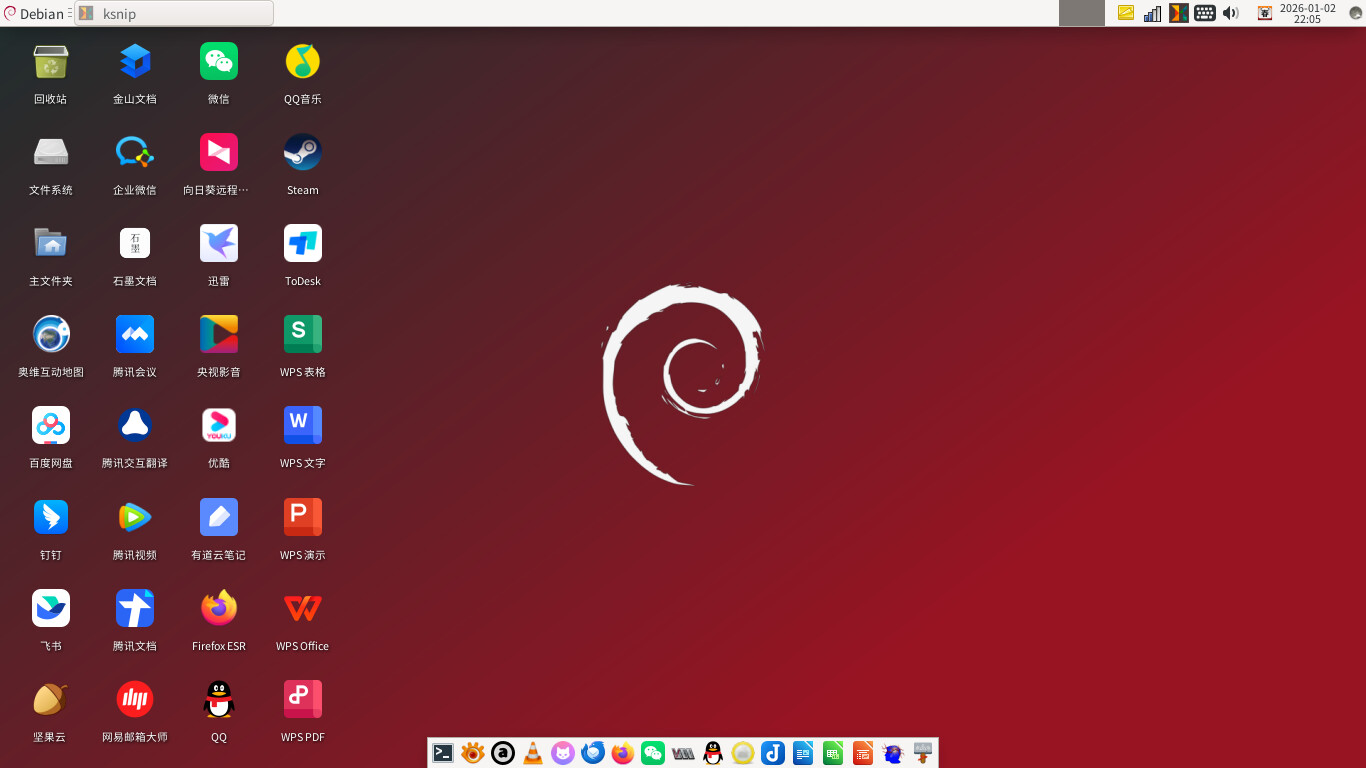
Task: Select the ksnip window in the taskbar
Action: pos(173,13)
